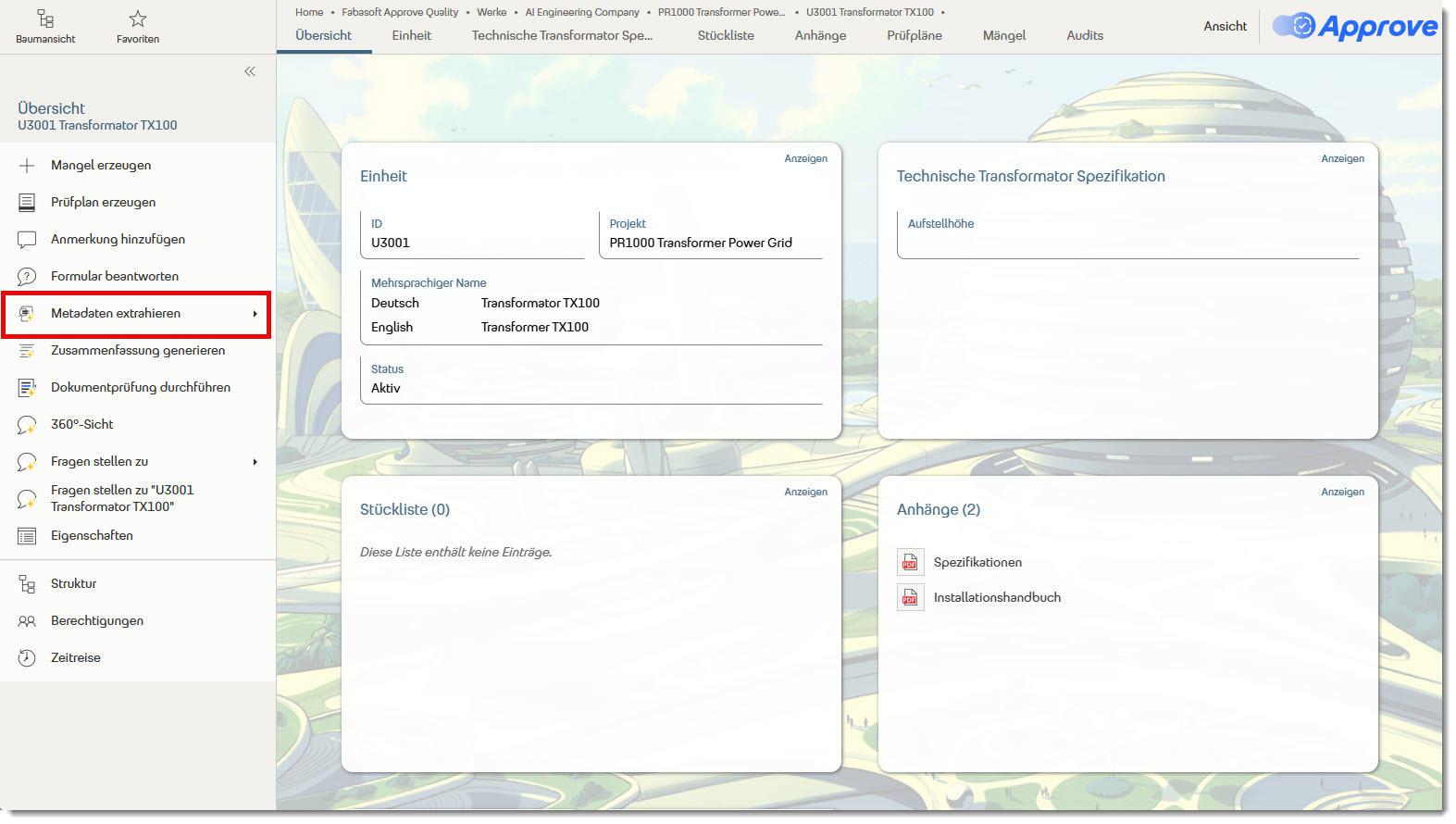This screenshot has height=824, width=1456.
Task: Click the Metadaten extrahieren icon
Action: 27,314
